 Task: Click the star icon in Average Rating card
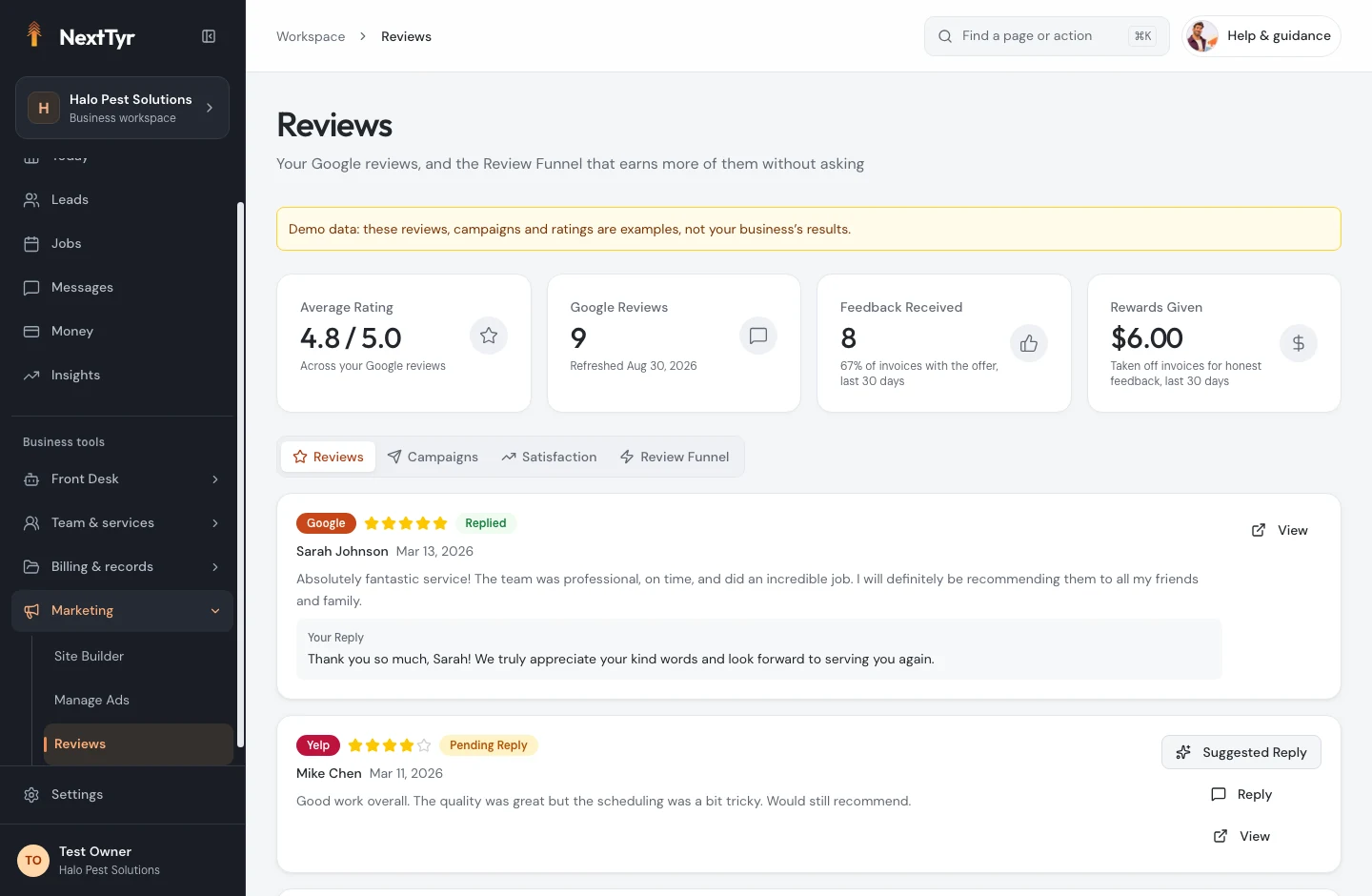tap(489, 336)
